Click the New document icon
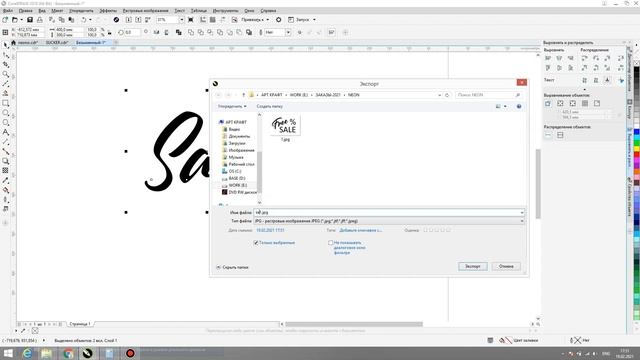640x360 pixels. pos(5,20)
